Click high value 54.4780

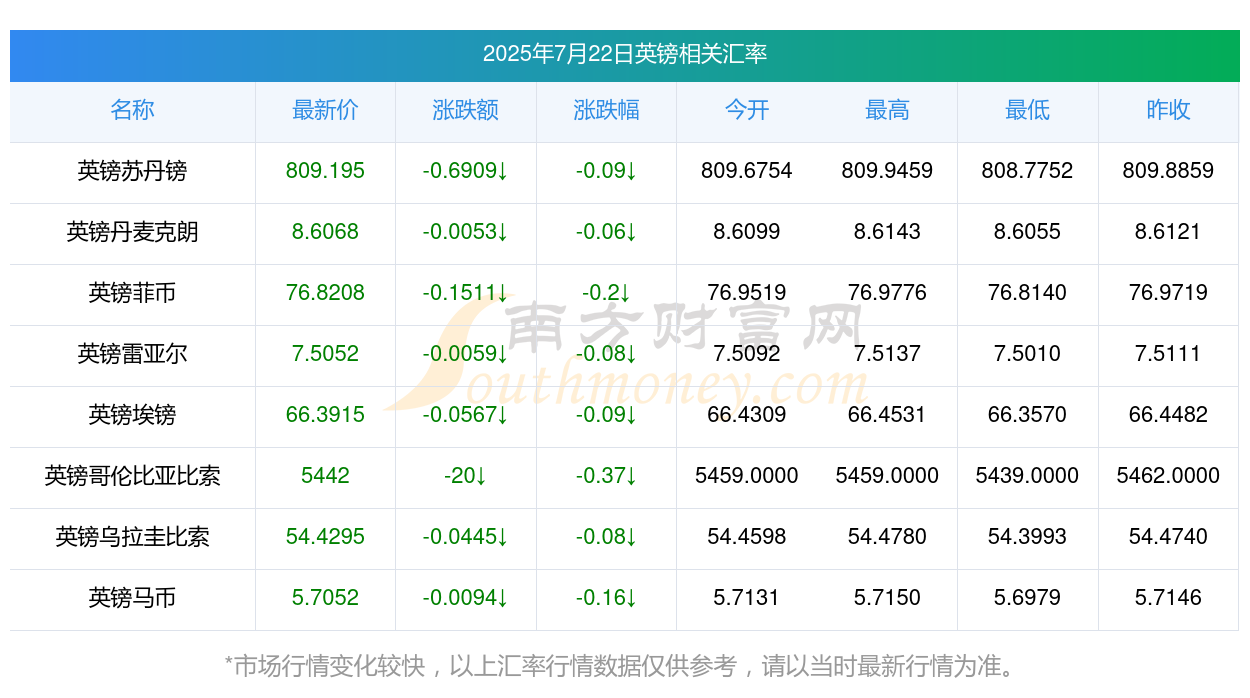(x=887, y=537)
